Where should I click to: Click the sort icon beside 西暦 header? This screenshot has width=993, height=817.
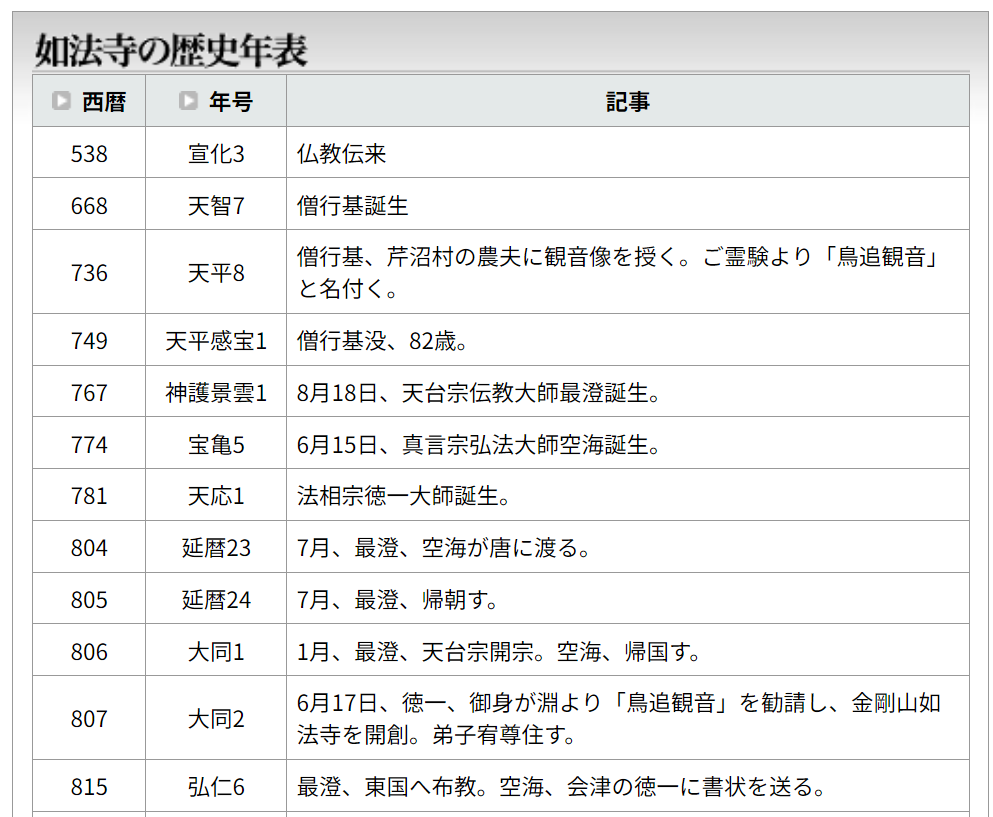[x=61, y=101]
